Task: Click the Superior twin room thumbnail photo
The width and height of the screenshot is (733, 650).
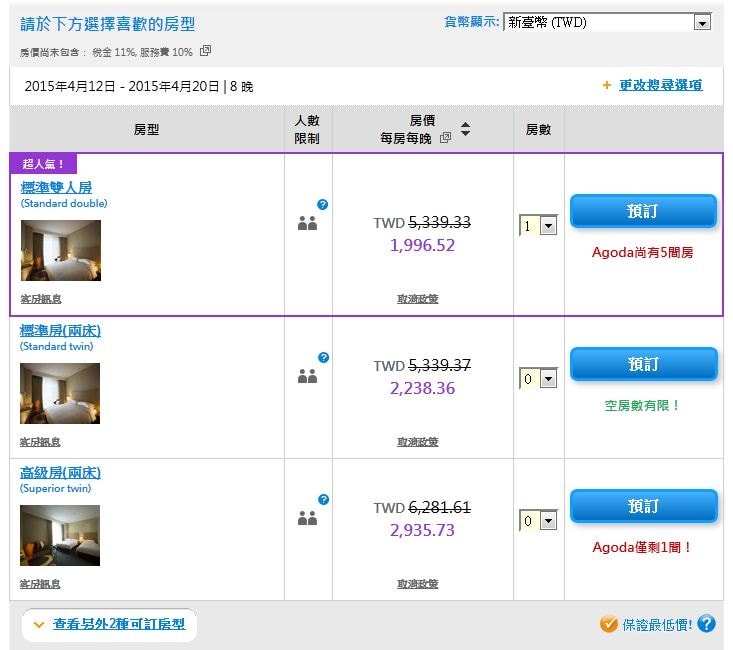Action: point(61,535)
